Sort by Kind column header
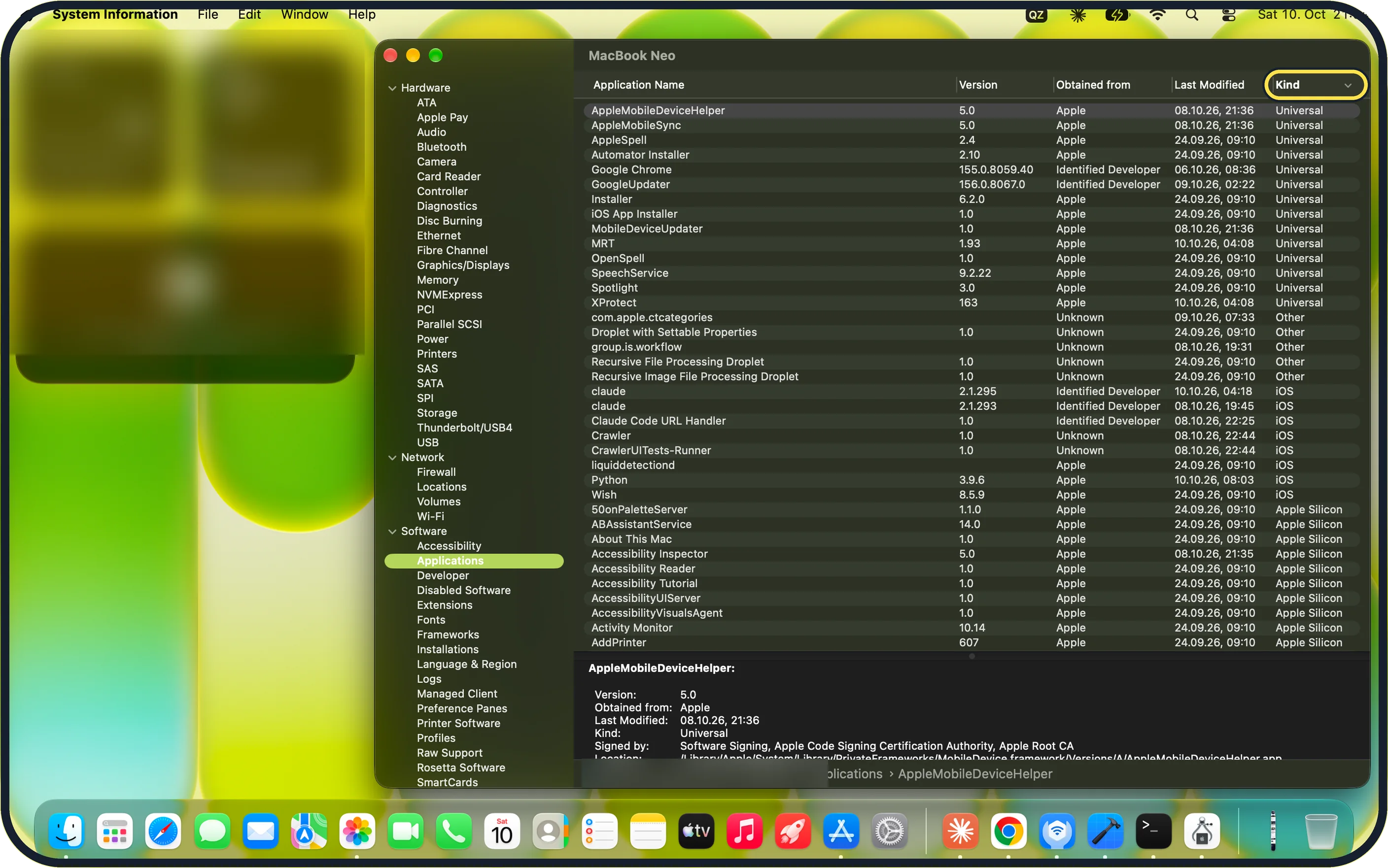 pyautogui.click(x=1315, y=85)
